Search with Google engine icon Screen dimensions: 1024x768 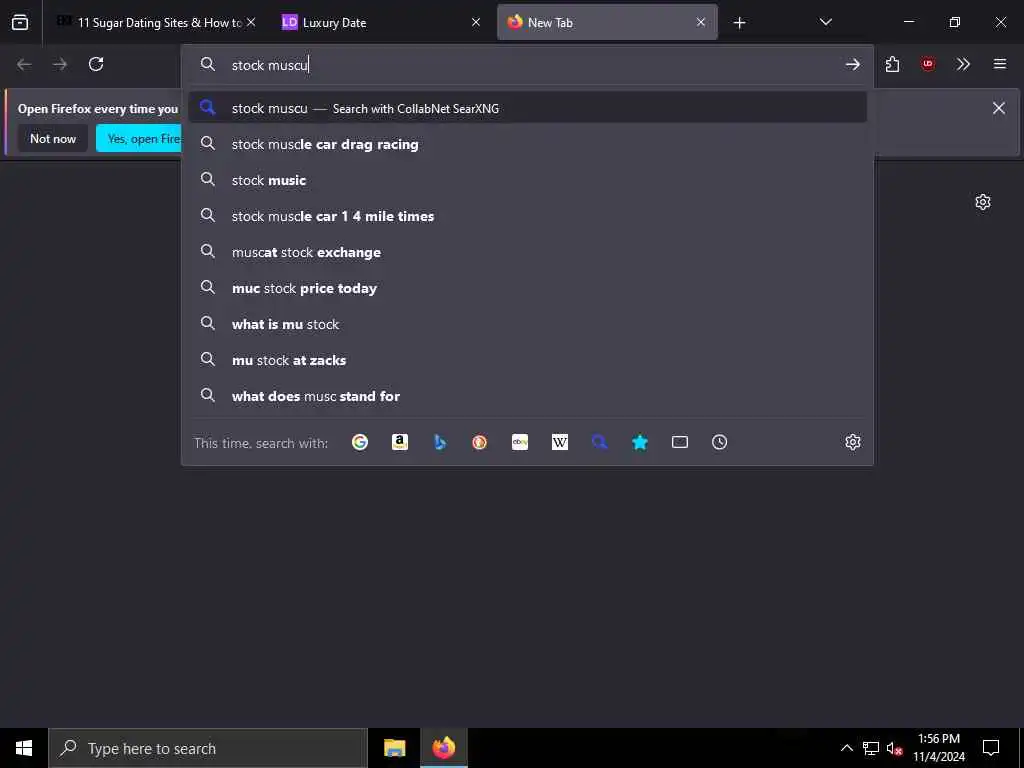click(x=360, y=442)
